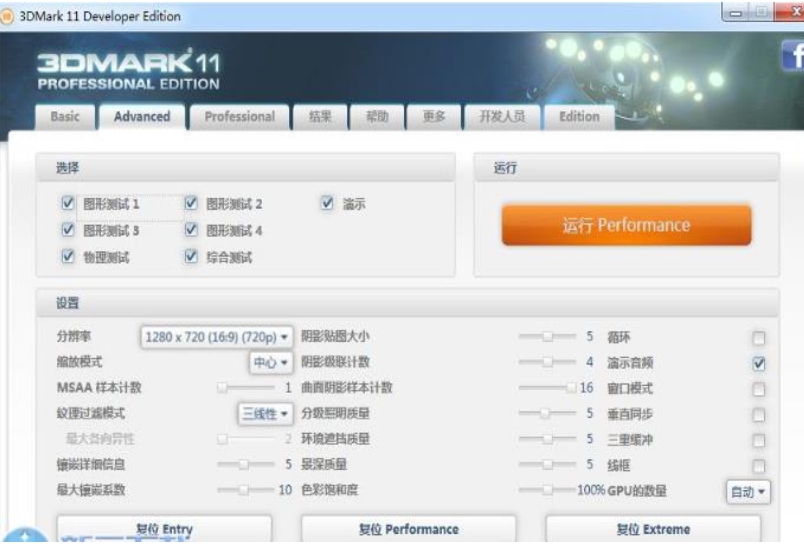Click the 100% saturation value
Viewport: 804px width, 546px height.
591,490
